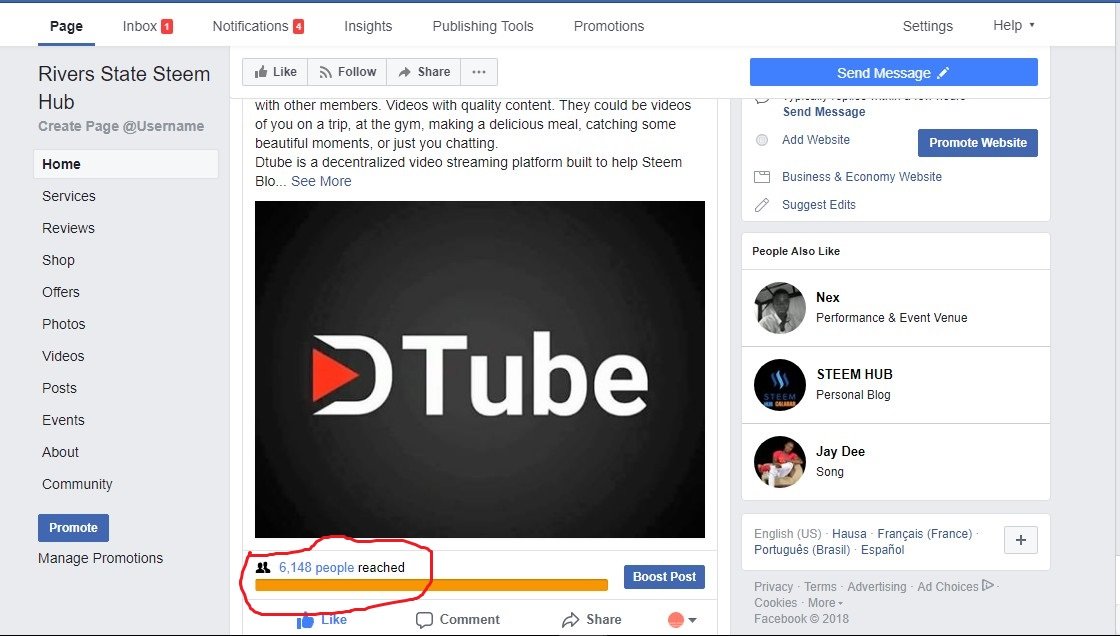Click Business & Economy Website category
1120x636 pixels.
click(861, 177)
